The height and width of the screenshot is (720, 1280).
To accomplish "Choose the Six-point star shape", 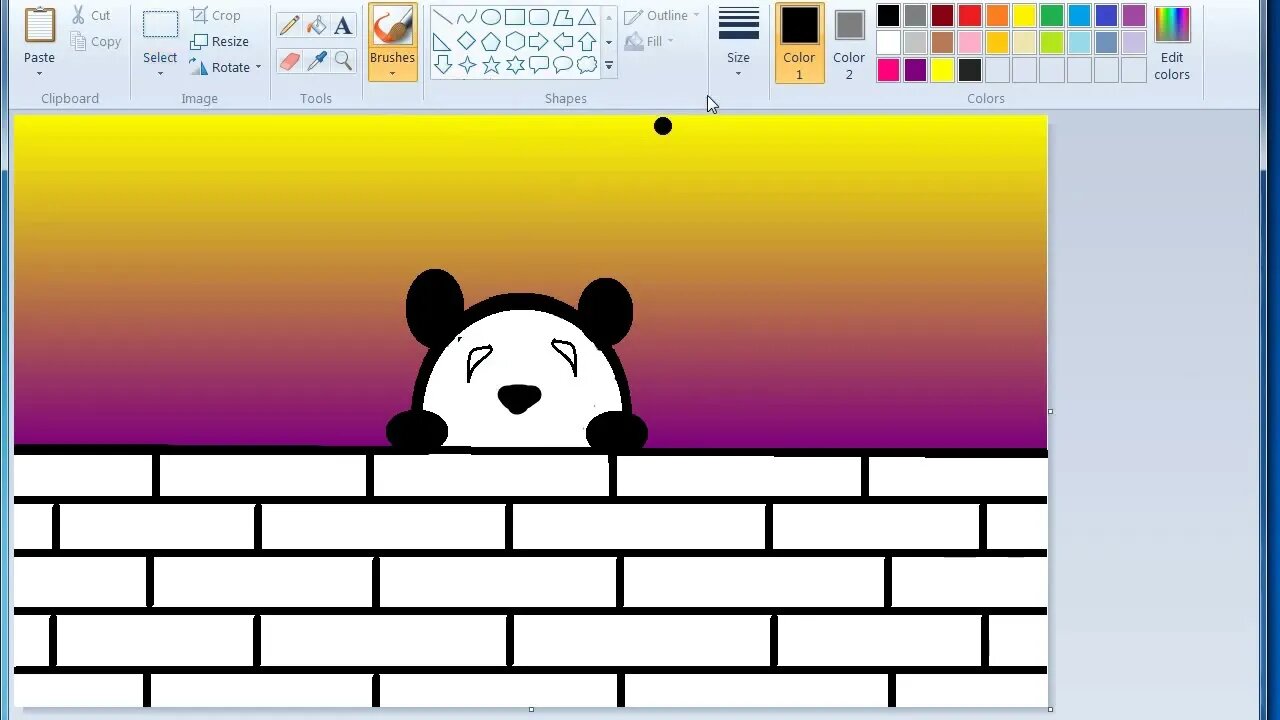I will [x=514, y=65].
